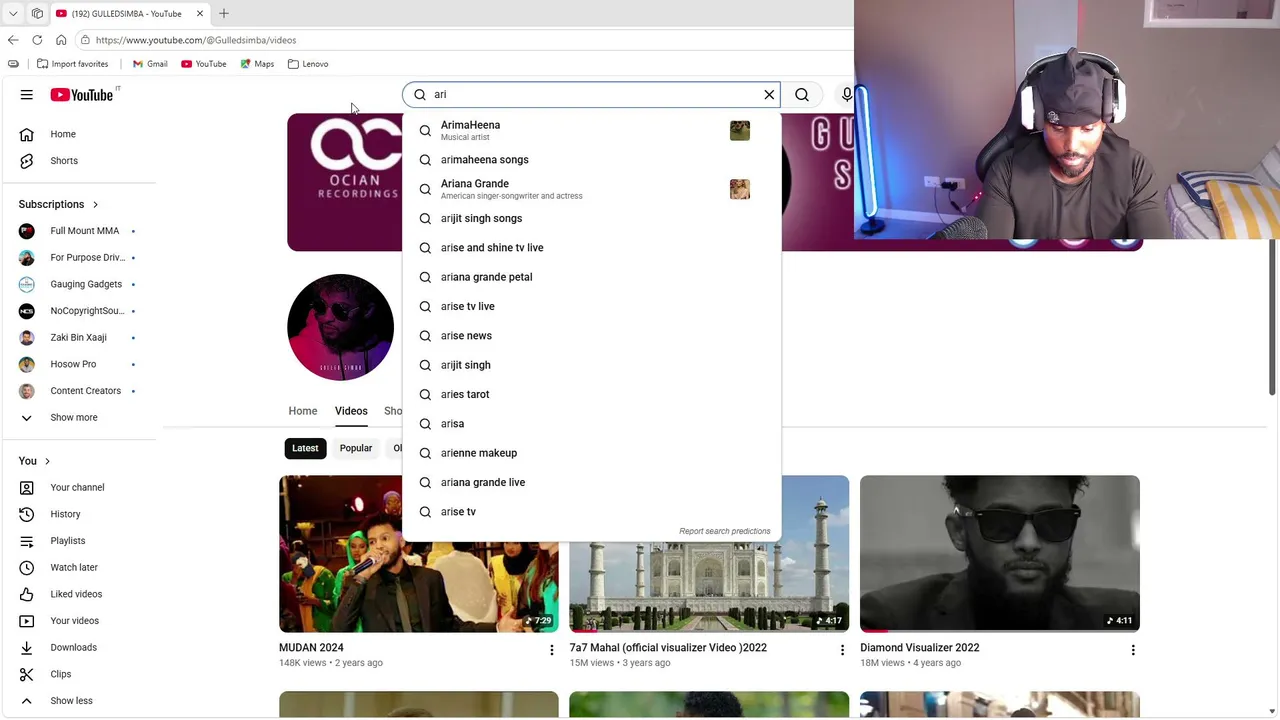Go back in browser
The image size is (1280, 720).
[x=13, y=40]
